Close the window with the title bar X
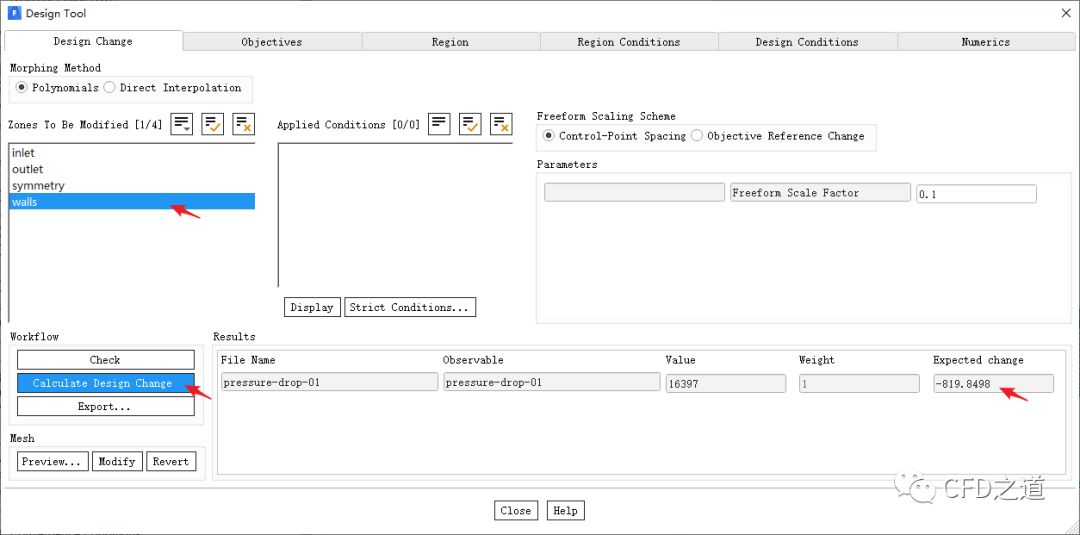 1066,13
